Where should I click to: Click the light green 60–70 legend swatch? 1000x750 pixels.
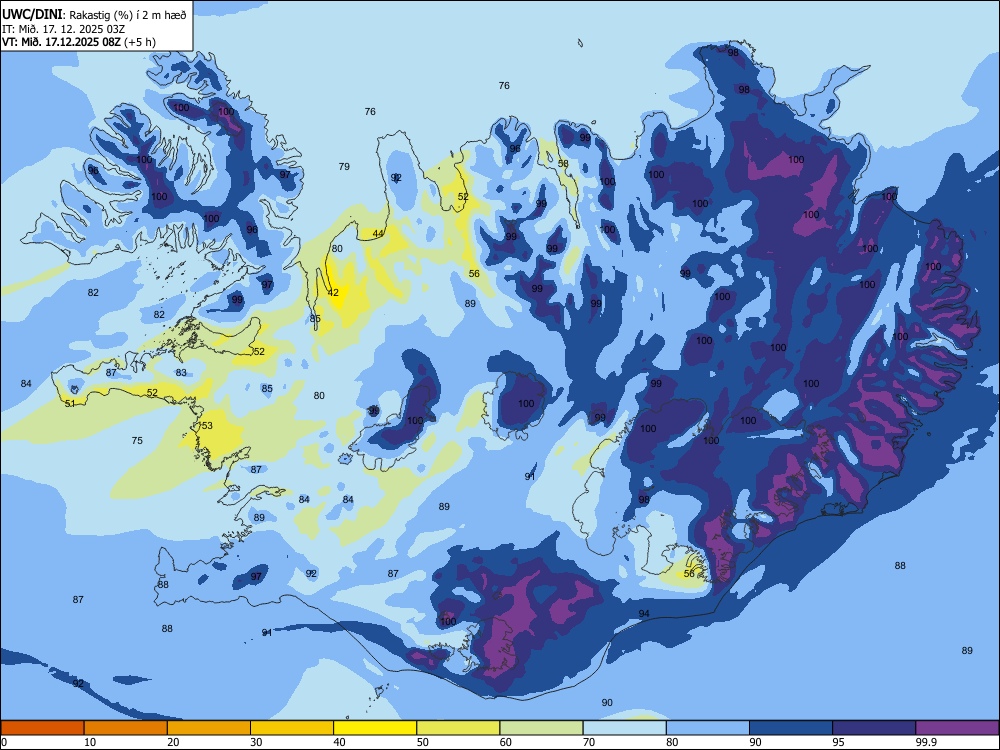click(541, 728)
